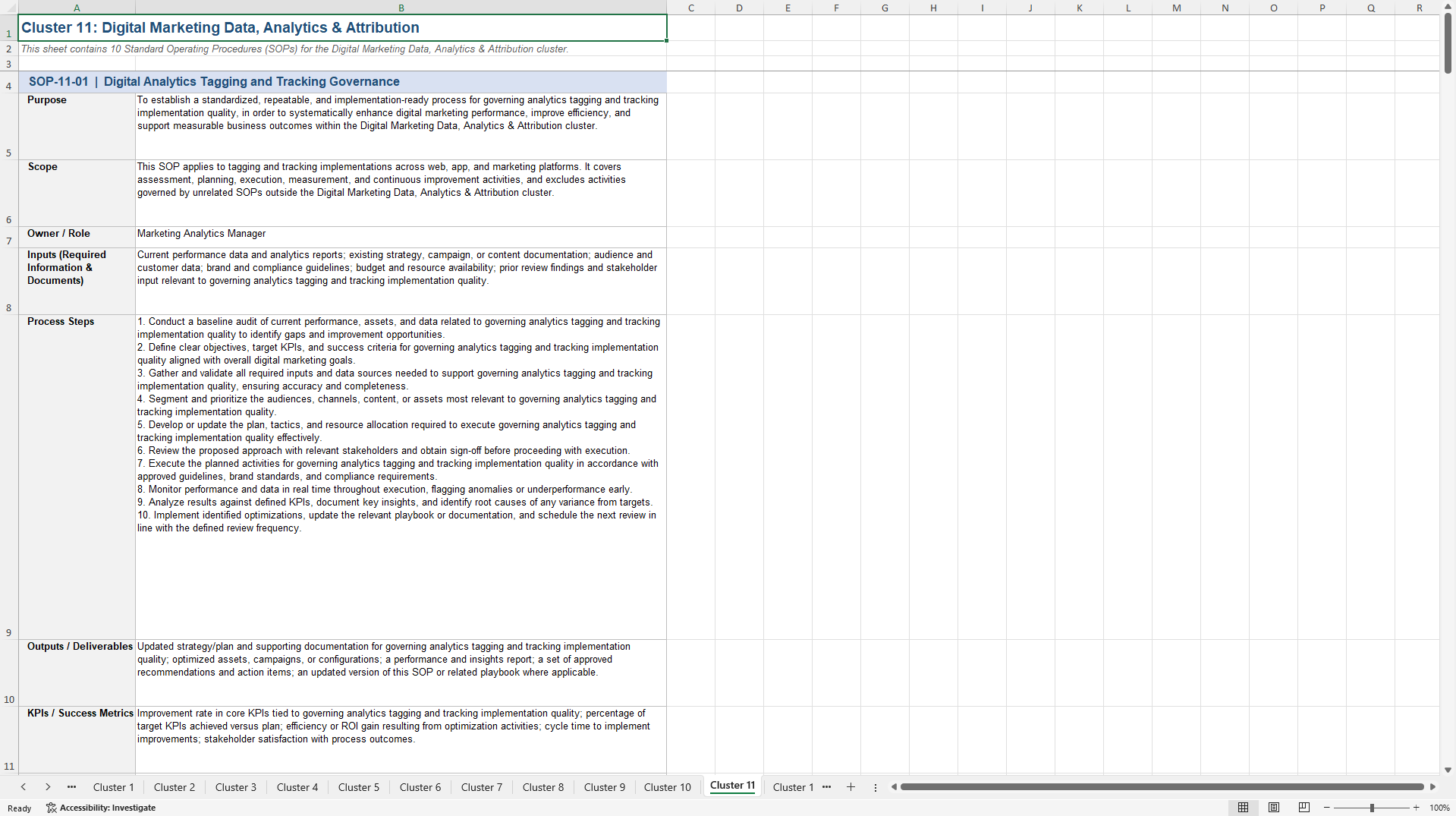Open Cluster 6 sheet tab
This screenshot has width=1456, height=816.
[420, 787]
